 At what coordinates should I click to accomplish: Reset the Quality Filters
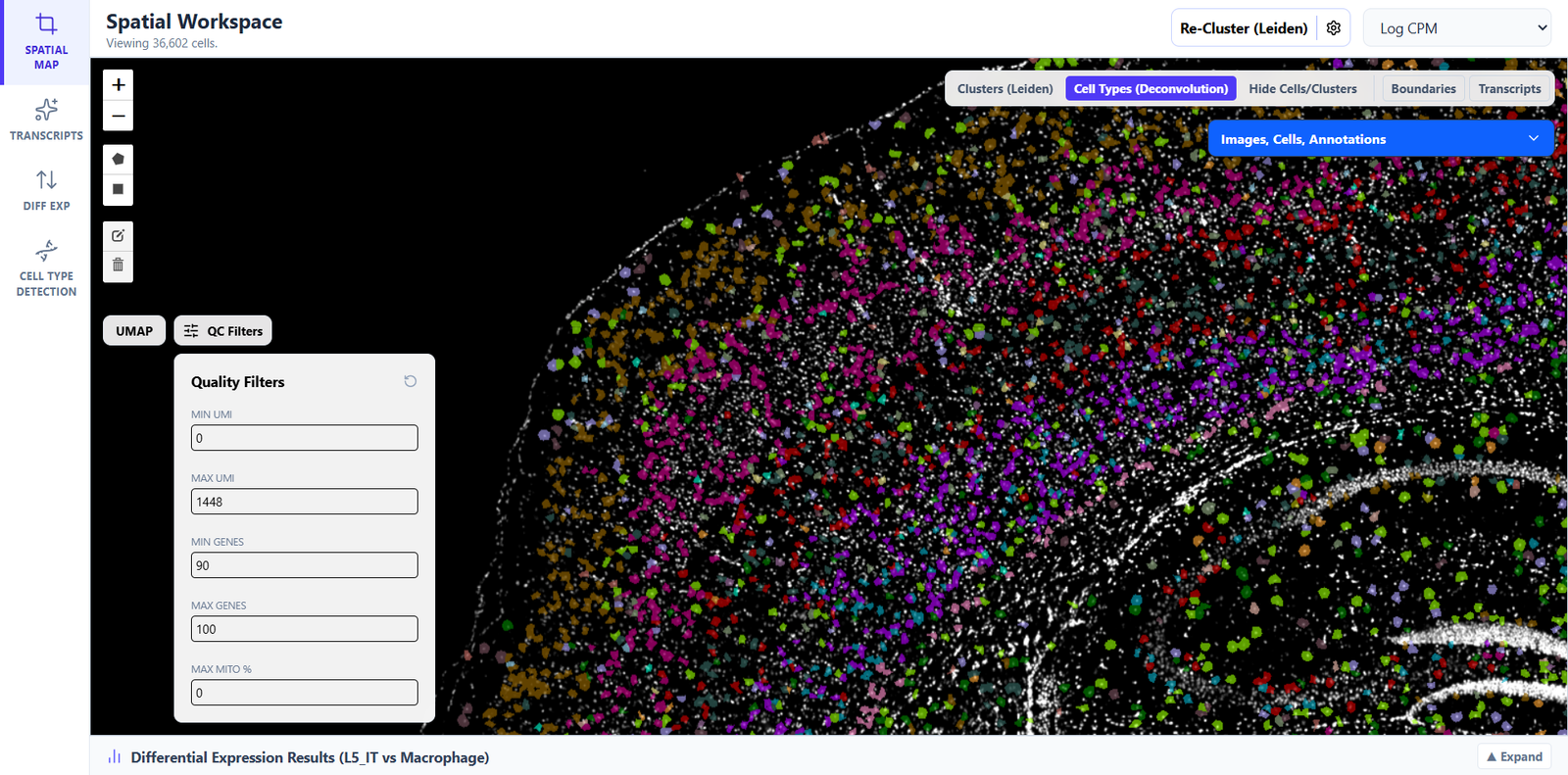coord(411,381)
